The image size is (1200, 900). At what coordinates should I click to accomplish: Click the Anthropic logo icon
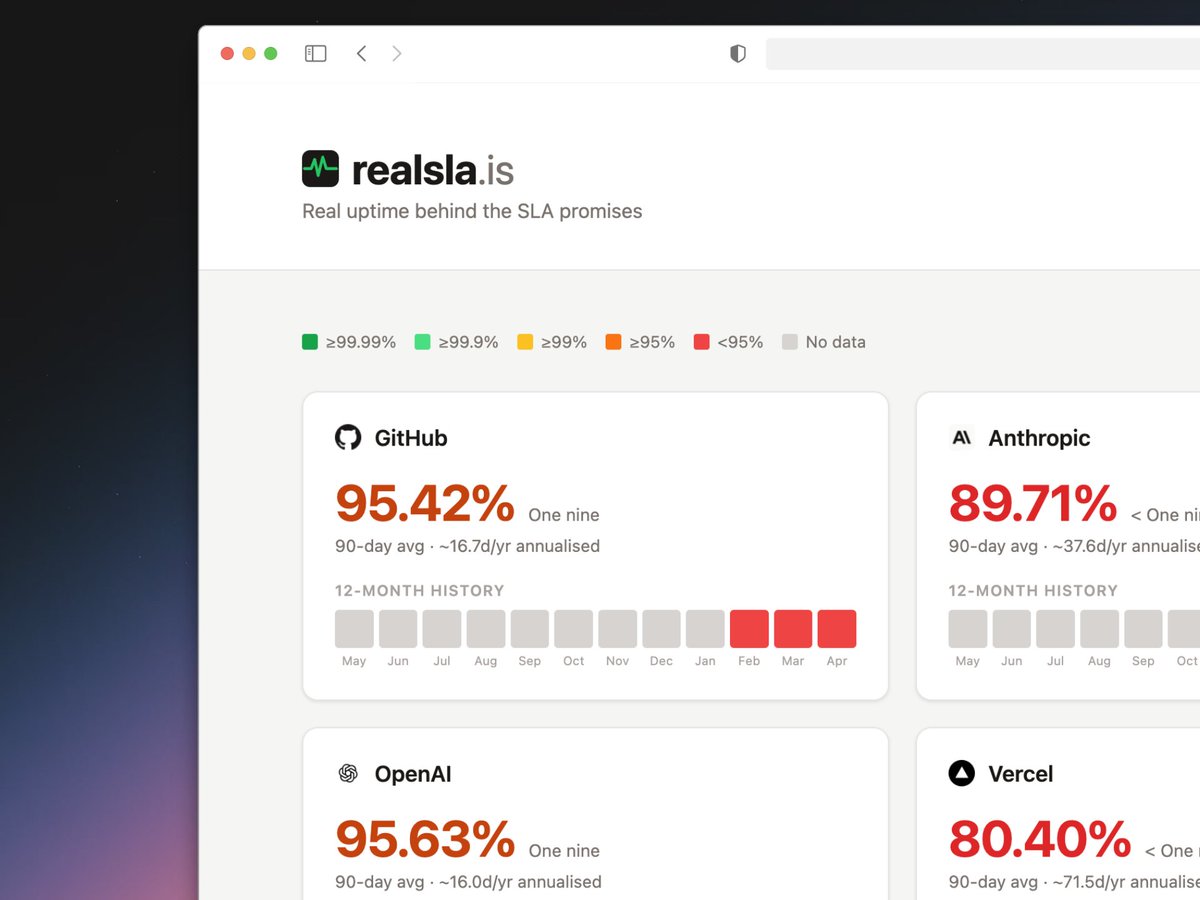(961, 437)
